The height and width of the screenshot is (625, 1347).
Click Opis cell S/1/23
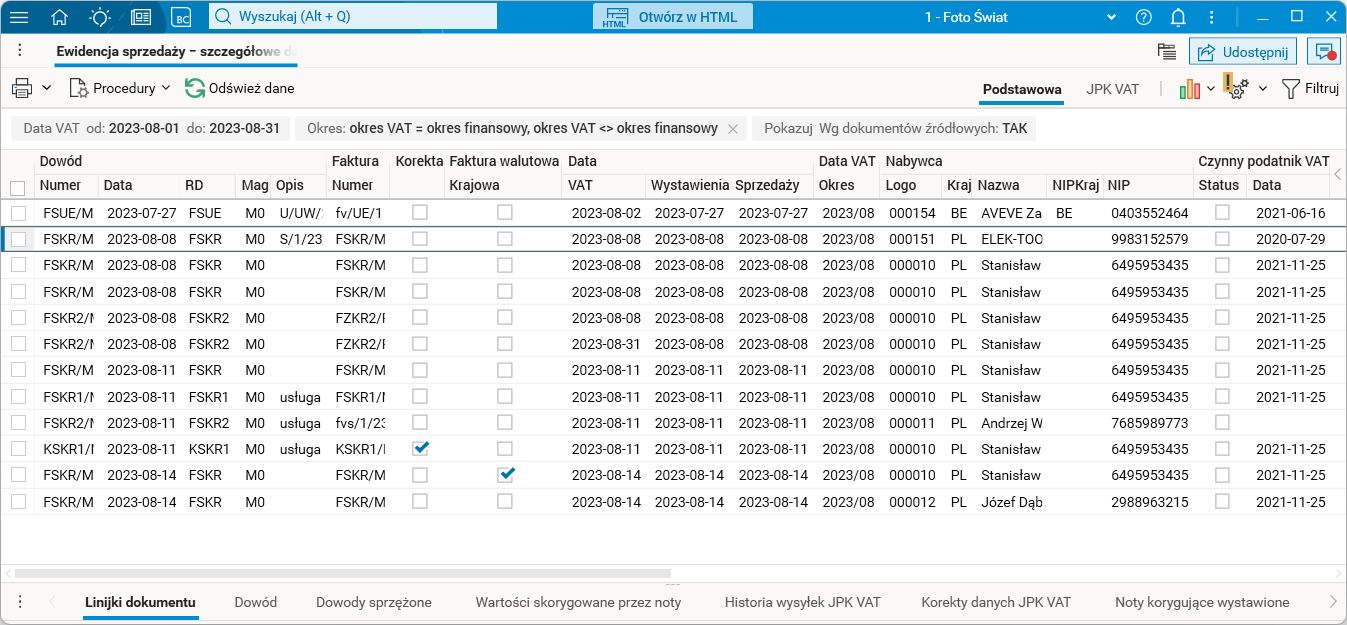[300, 239]
